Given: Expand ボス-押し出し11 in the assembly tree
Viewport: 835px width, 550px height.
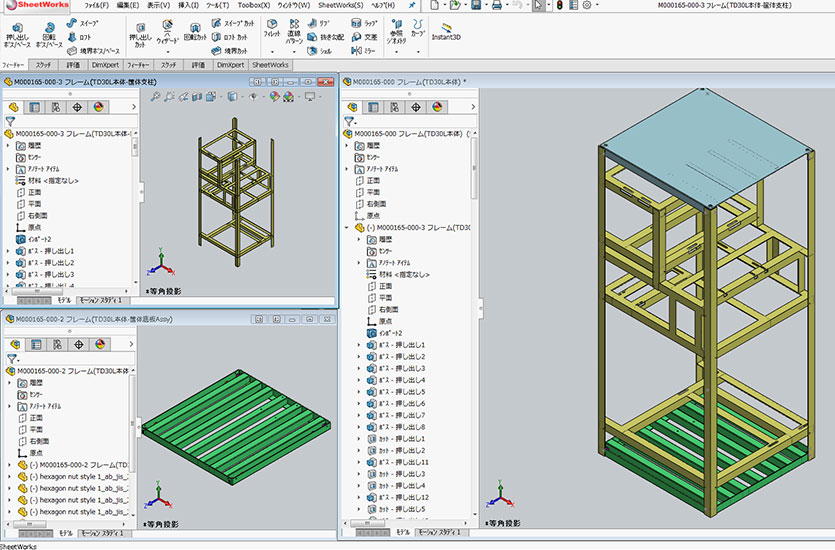Looking at the screenshot, I should [x=359, y=462].
